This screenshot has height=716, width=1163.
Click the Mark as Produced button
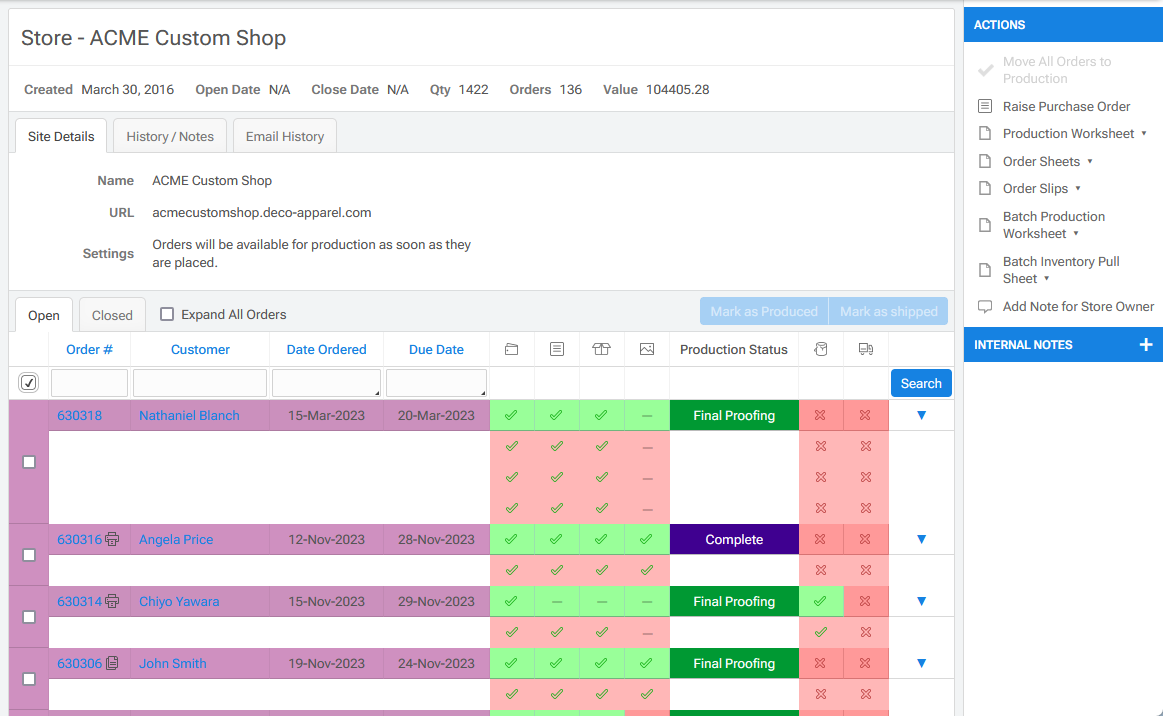[x=764, y=312]
